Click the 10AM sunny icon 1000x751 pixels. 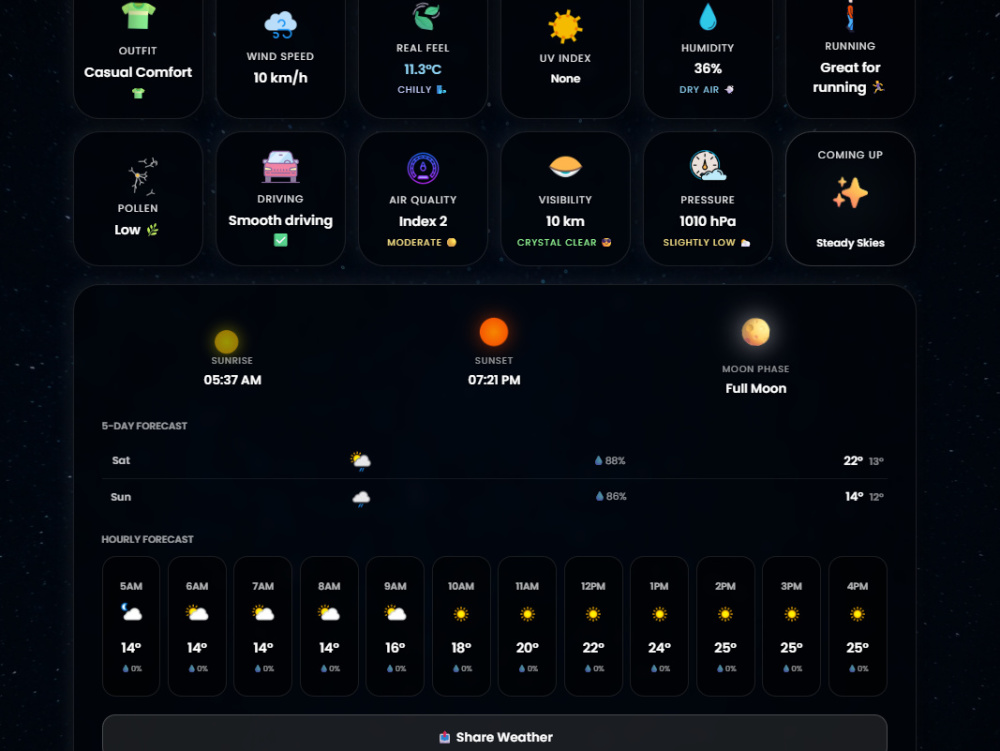[x=461, y=615]
